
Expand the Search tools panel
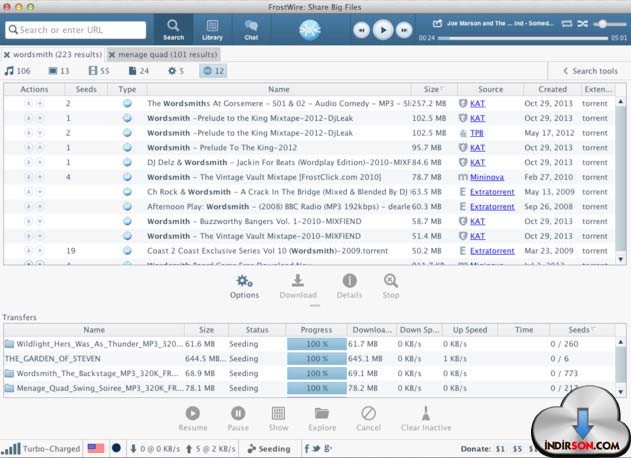pos(590,71)
